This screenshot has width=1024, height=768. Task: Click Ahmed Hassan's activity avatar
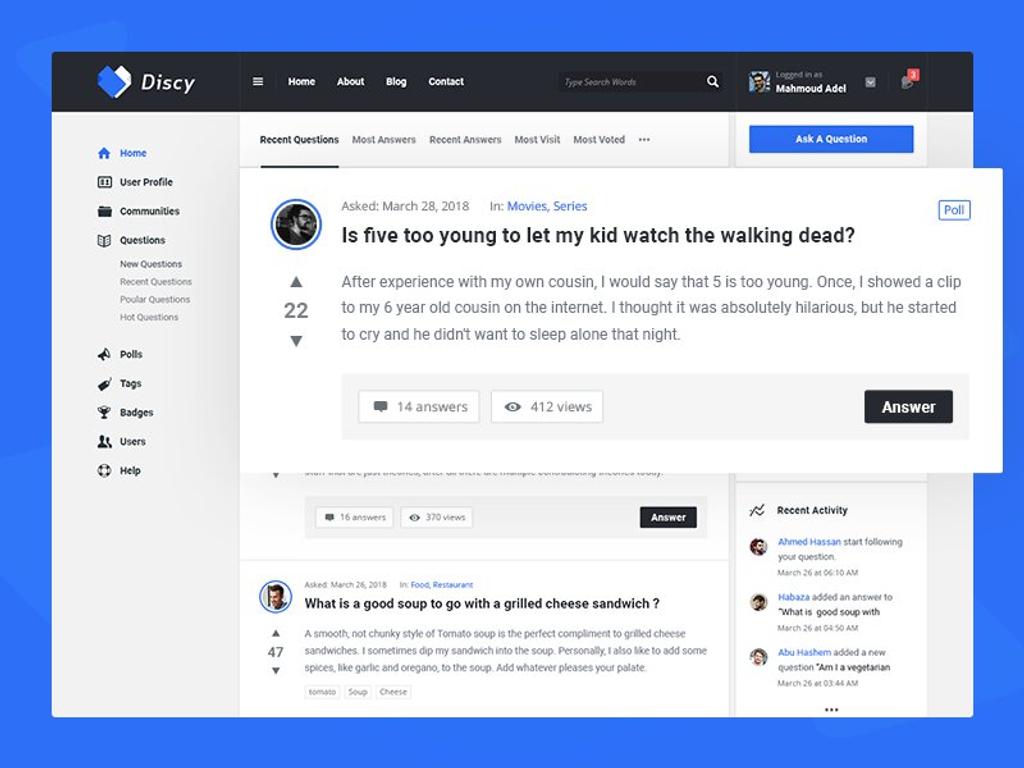tap(758, 547)
